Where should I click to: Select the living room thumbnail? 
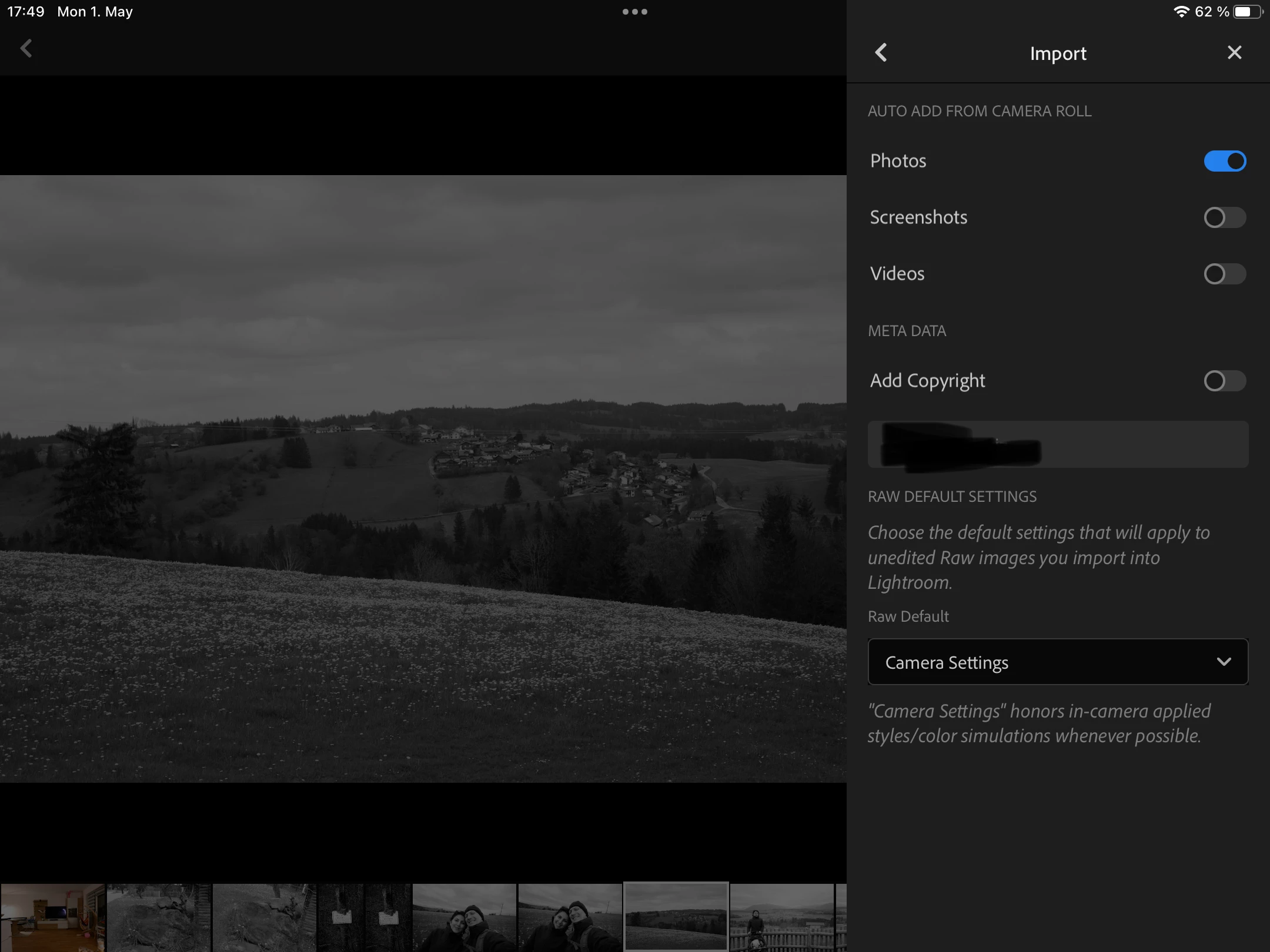click(53, 917)
